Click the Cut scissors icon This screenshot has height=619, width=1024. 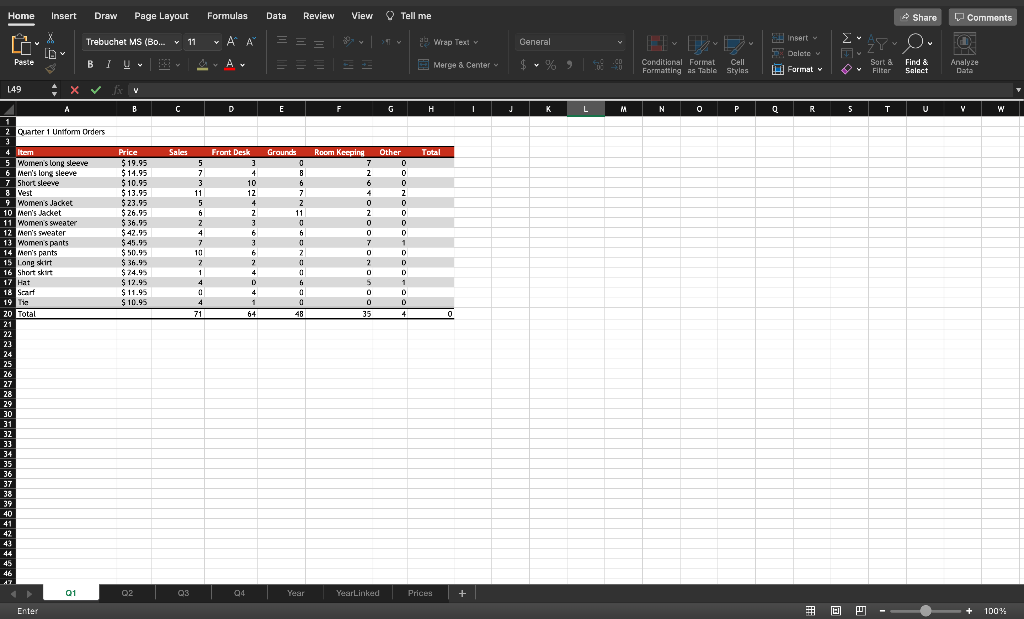coord(50,39)
